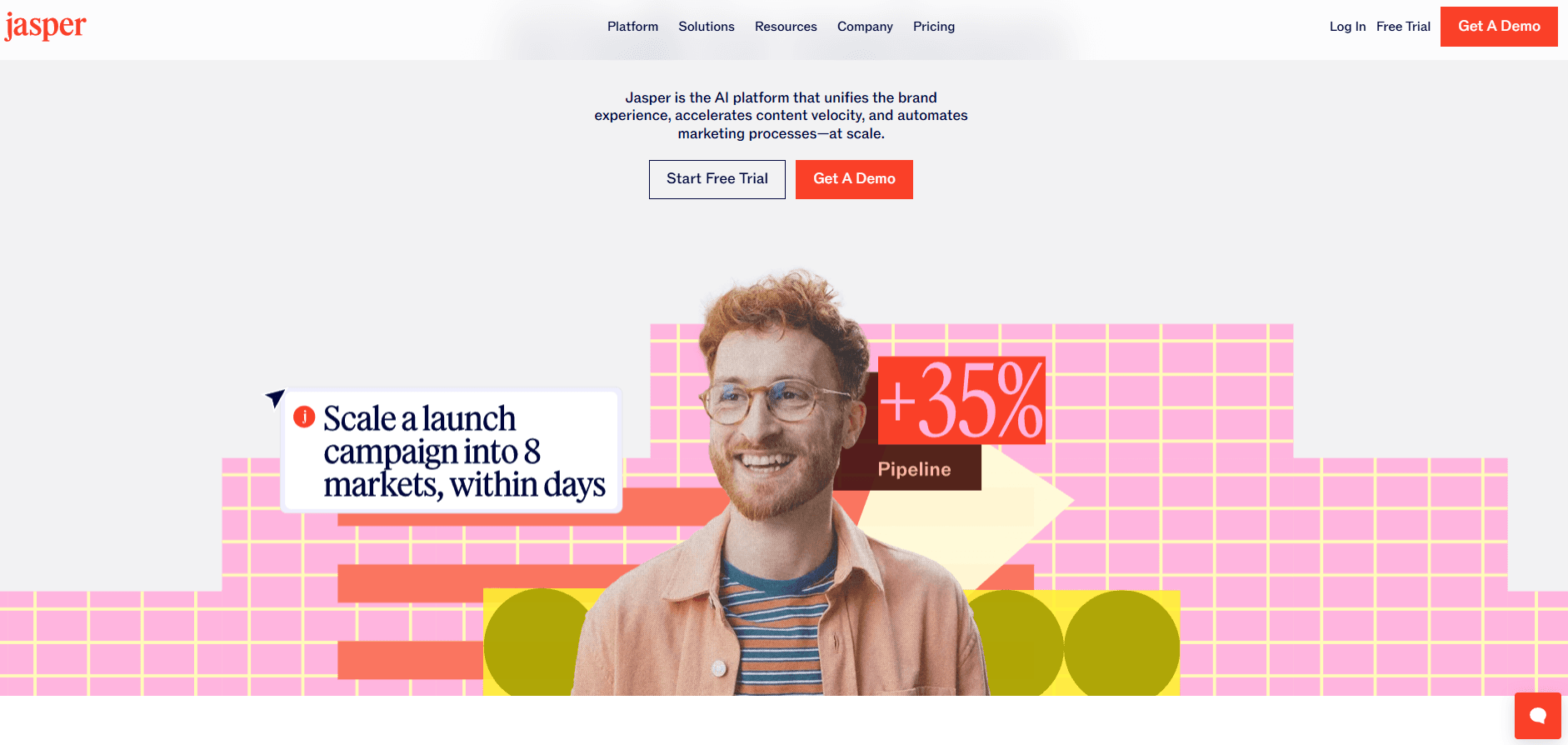
Task: Click the Start Free Trial button
Action: pos(717,179)
